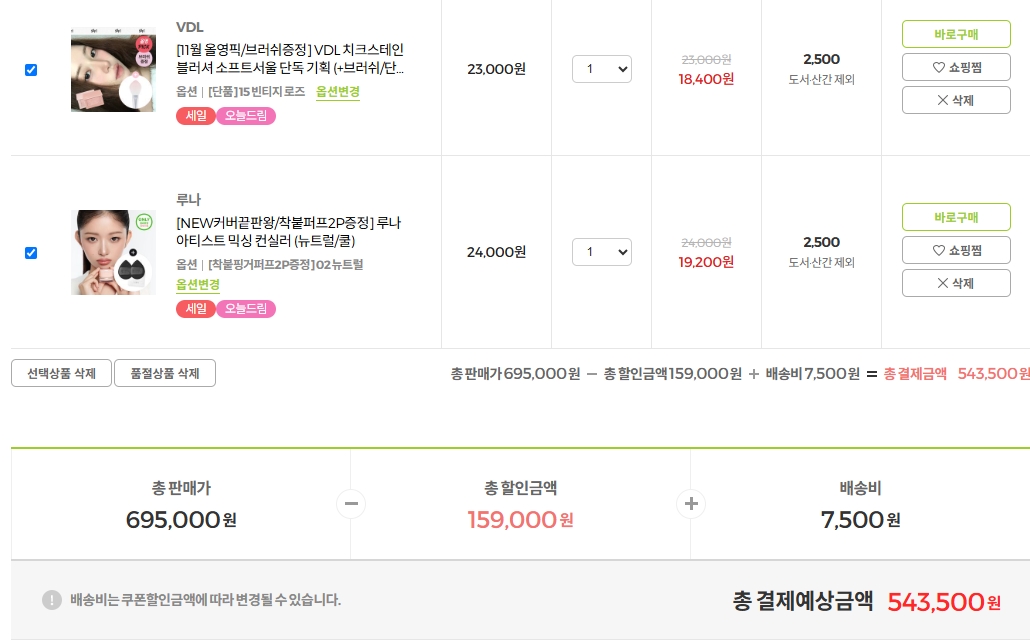Image resolution: width=1030 pixels, height=644 pixels.
Task: Click the VDL 치크스테인 블러셔 product title
Action: click(290, 59)
